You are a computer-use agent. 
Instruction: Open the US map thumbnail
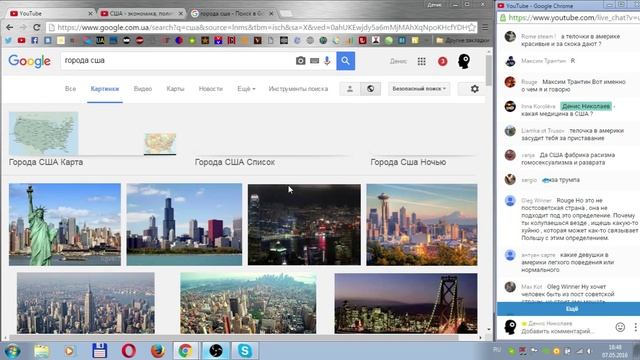(44, 133)
